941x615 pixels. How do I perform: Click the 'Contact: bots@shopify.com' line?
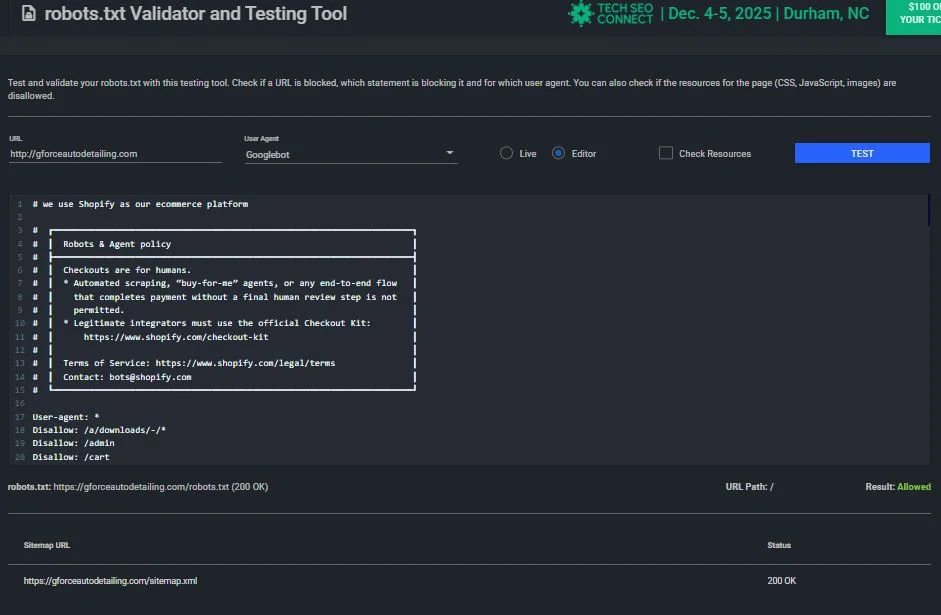(x=127, y=377)
